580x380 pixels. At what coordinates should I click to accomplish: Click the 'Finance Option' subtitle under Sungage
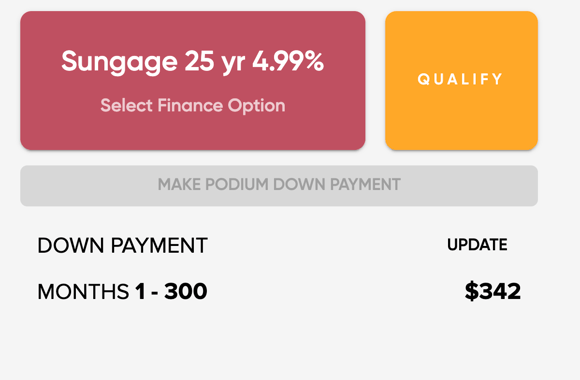(x=222, y=106)
